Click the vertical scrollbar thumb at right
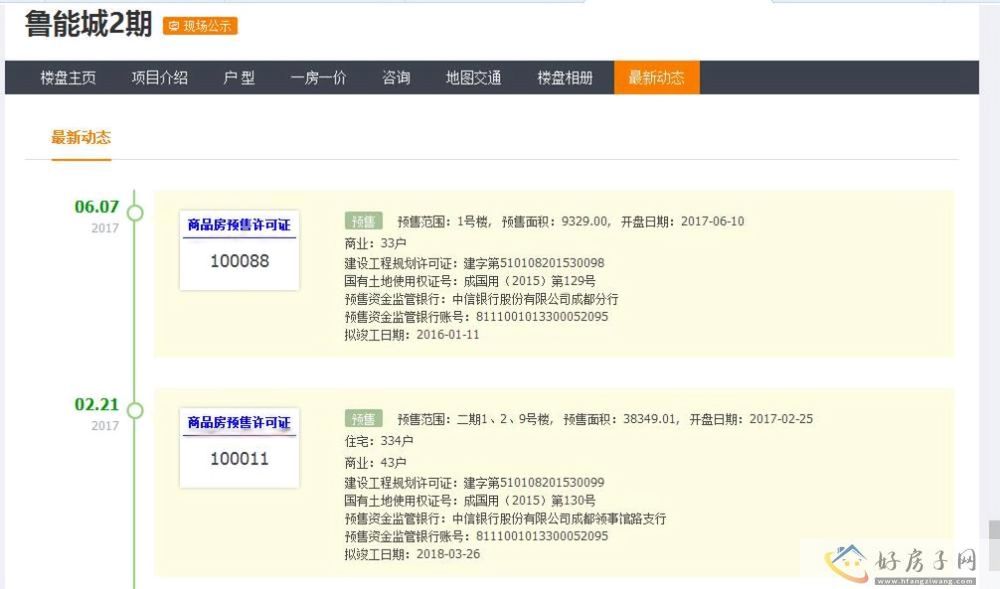1000x589 pixels. [x=993, y=530]
